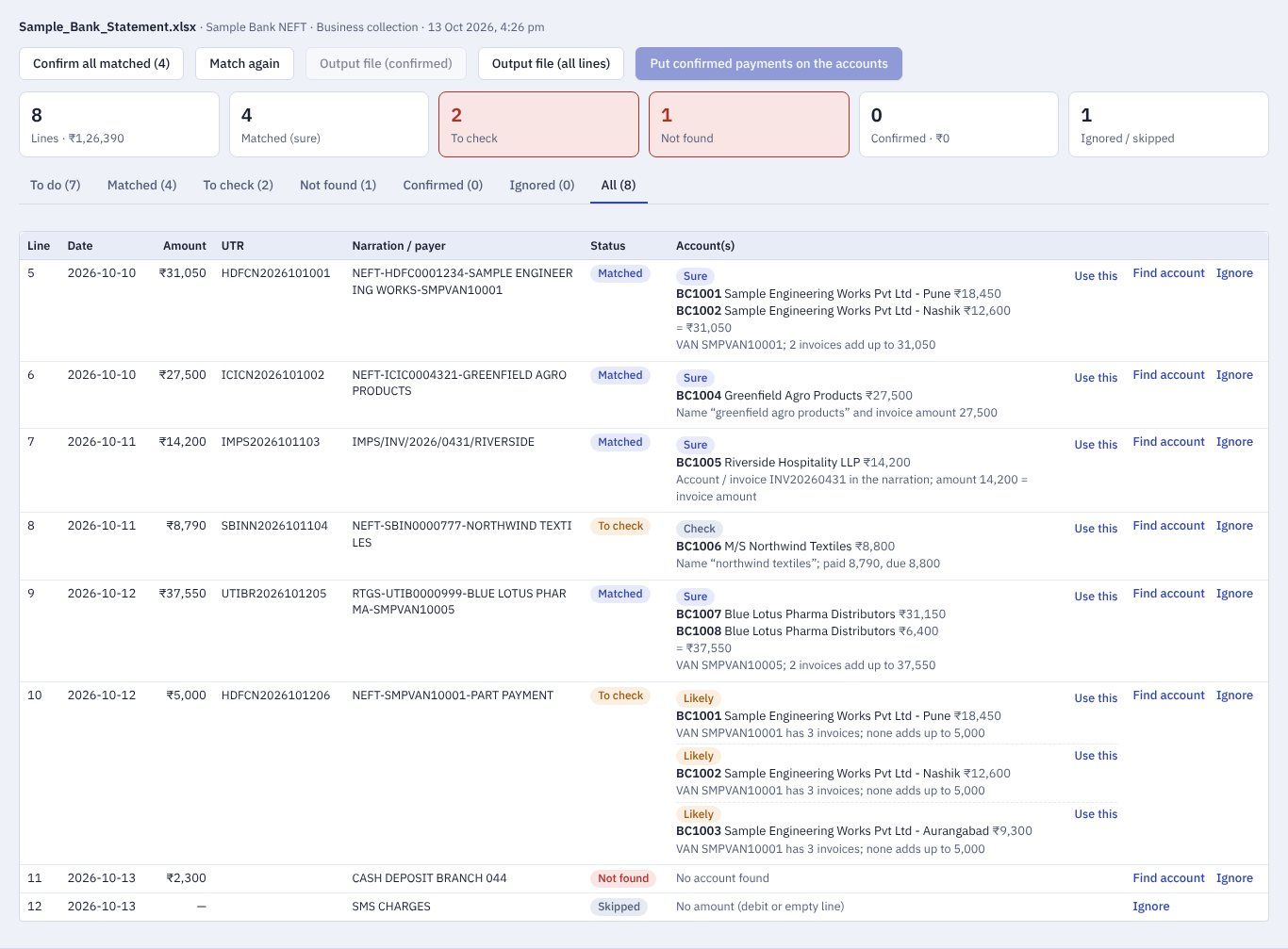
Task: Find account for line 8 Northwind
Action: point(1168,526)
